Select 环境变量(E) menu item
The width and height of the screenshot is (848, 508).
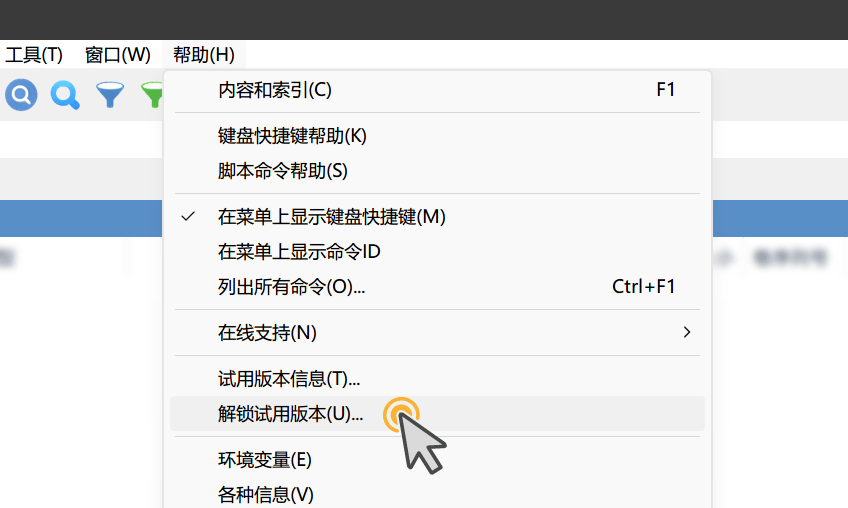pos(437,460)
